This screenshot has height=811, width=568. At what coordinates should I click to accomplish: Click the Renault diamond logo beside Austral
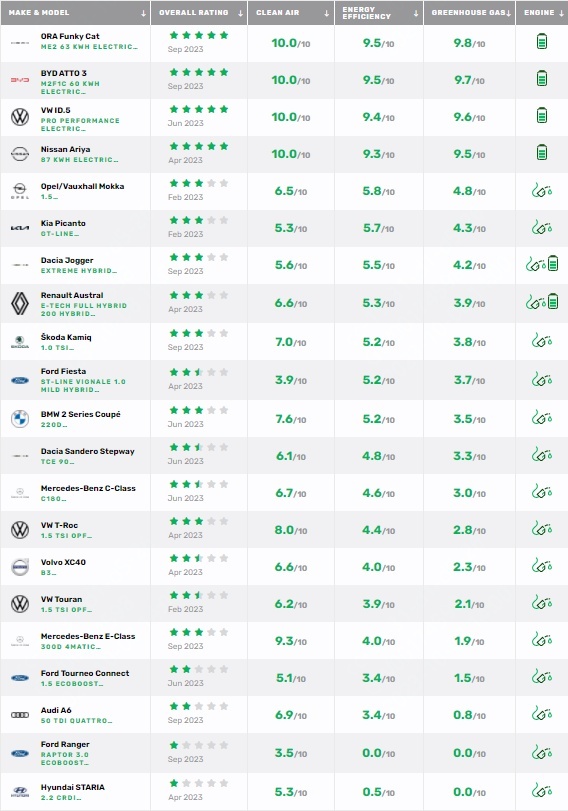pyautogui.click(x=20, y=303)
